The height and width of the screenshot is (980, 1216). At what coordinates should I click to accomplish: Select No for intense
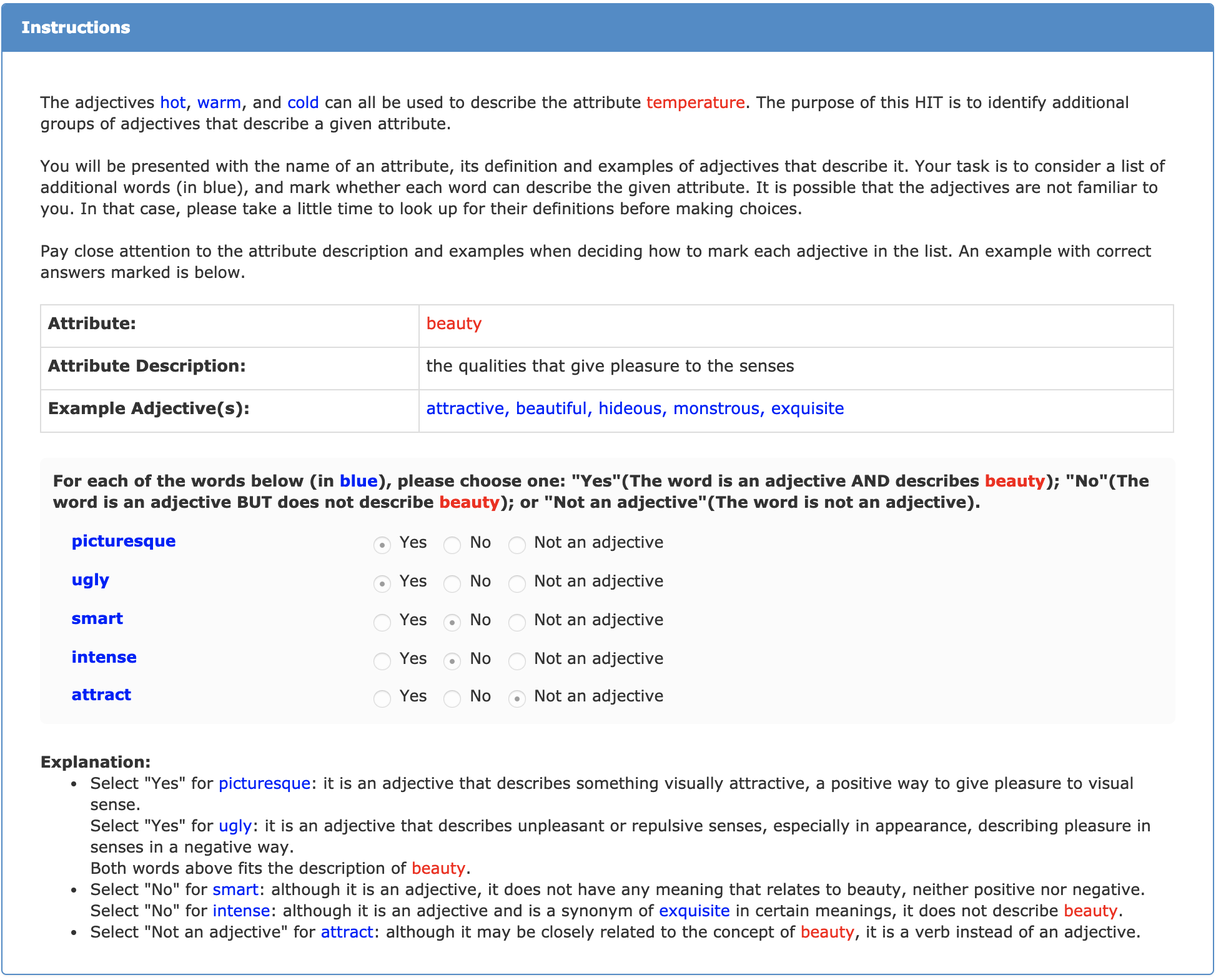pyautogui.click(x=452, y=661)
